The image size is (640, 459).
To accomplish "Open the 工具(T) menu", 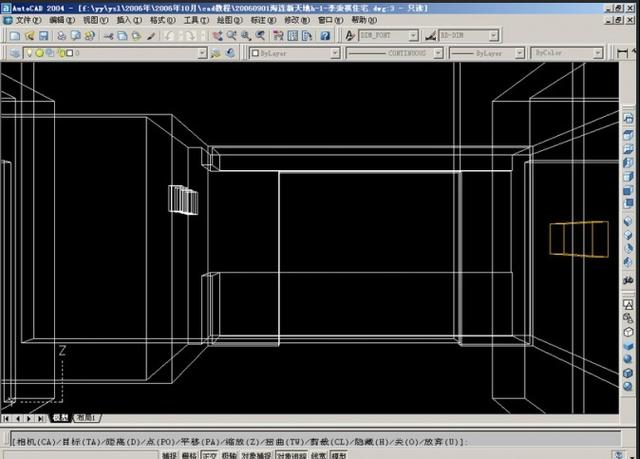I will [196, 20].
